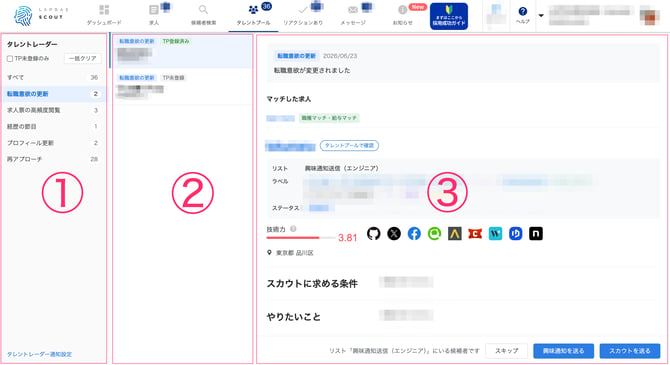Expand the account dropdown arrow
Image resolution: width=670 pixels, height=365 pixels.
541,15
